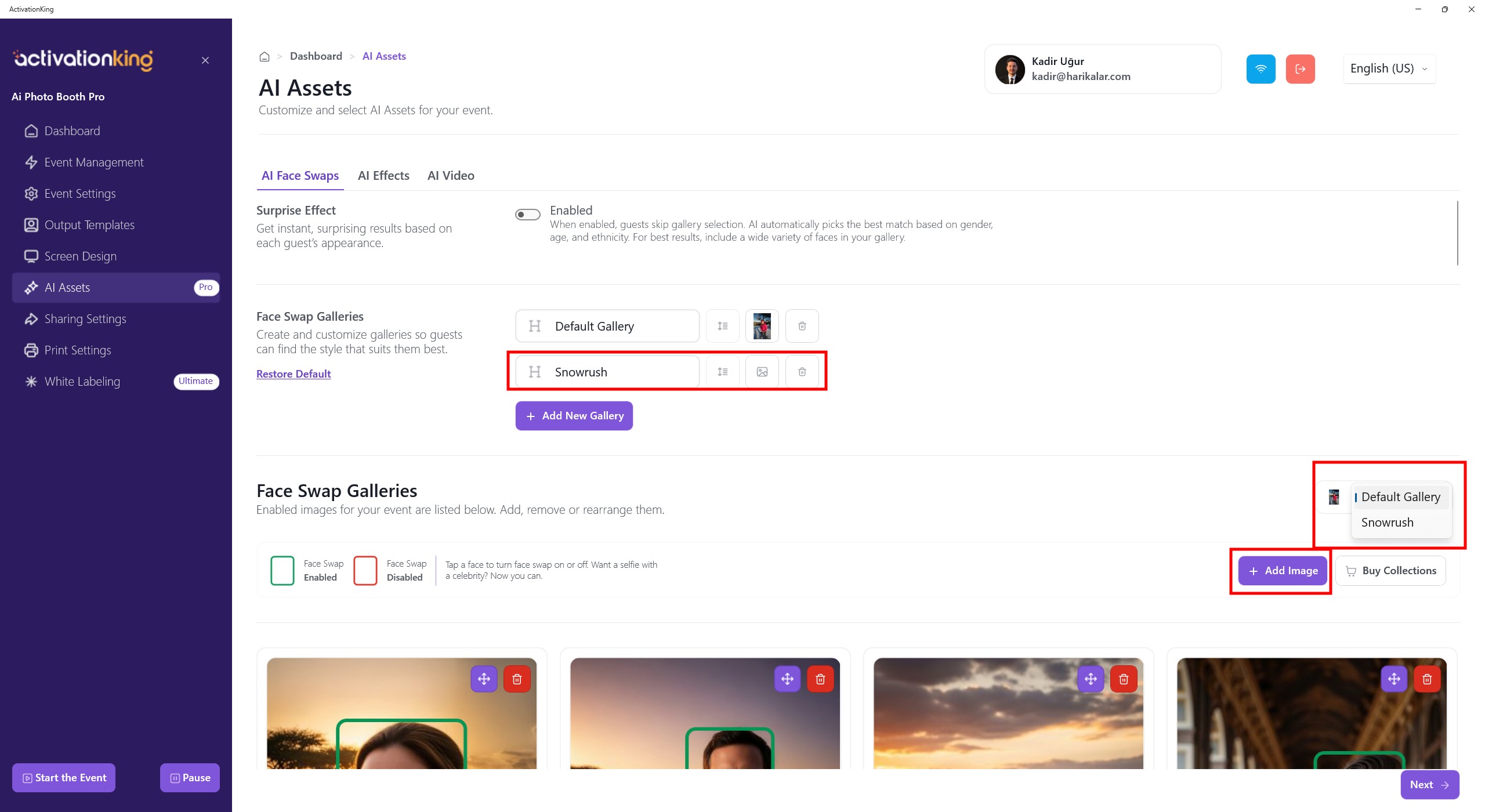The height and width of the screenshot is (812, 1485).
Task: Click the home icon in breadcrumb
Action: pos(265,57)
